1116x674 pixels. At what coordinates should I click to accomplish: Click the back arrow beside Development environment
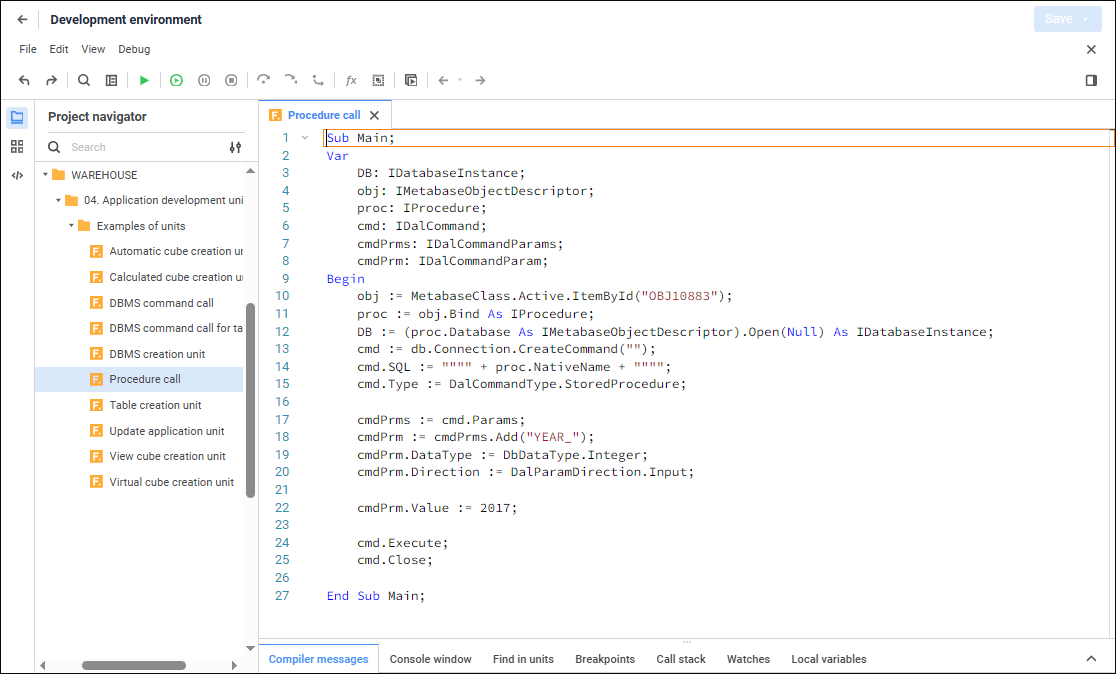23,19
